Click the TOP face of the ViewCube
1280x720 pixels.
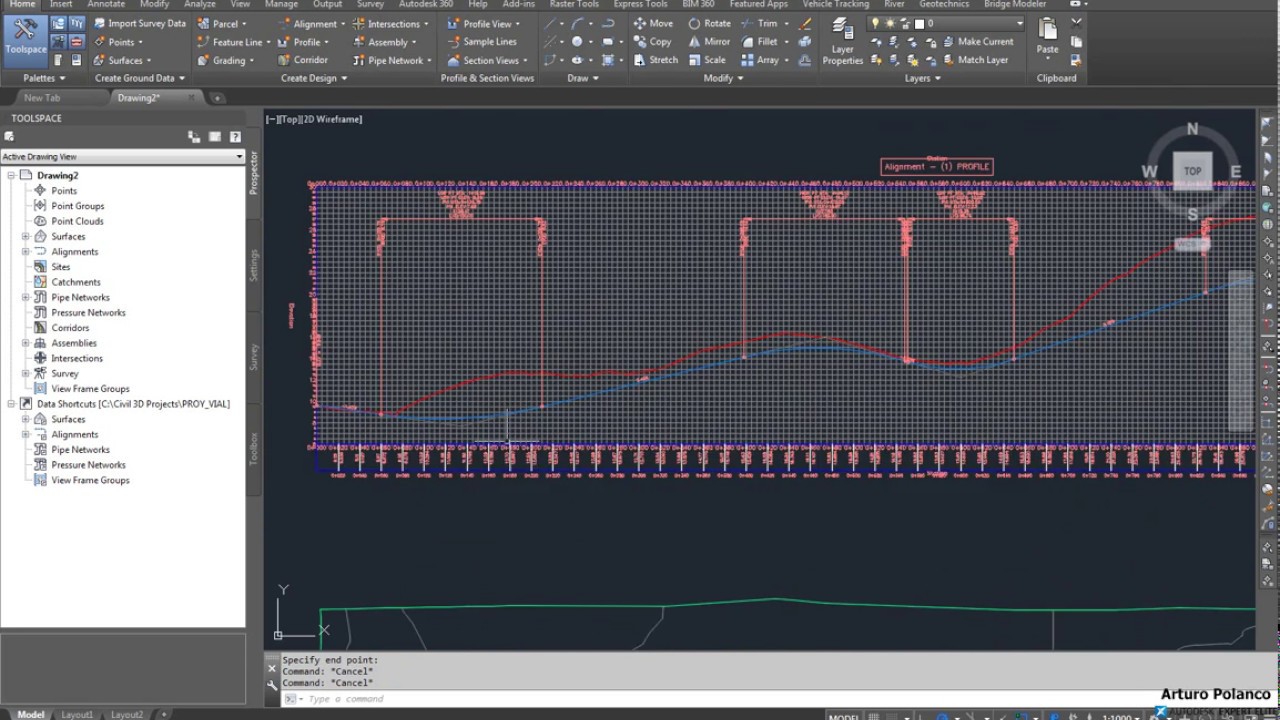[x=1192, y=171]
